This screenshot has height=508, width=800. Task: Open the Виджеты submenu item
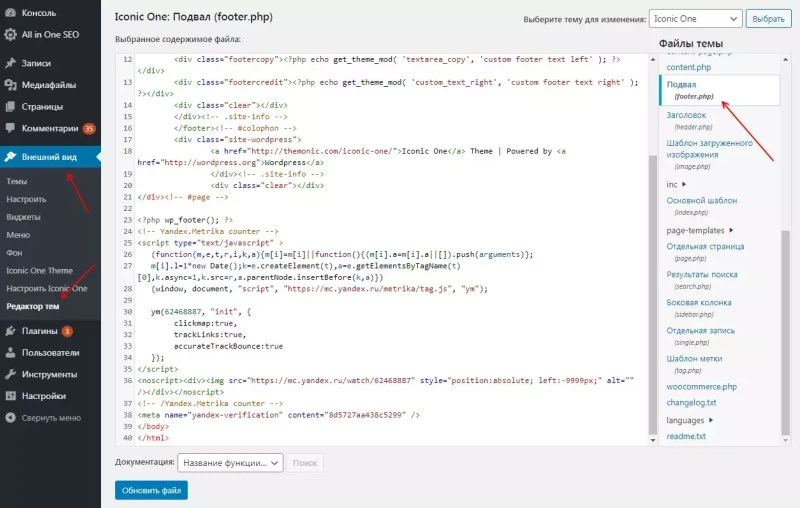[x=23, y=217]
